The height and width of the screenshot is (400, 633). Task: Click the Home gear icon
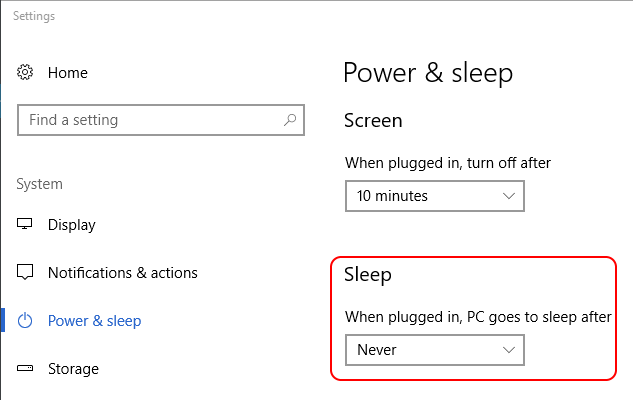point(25,73)
